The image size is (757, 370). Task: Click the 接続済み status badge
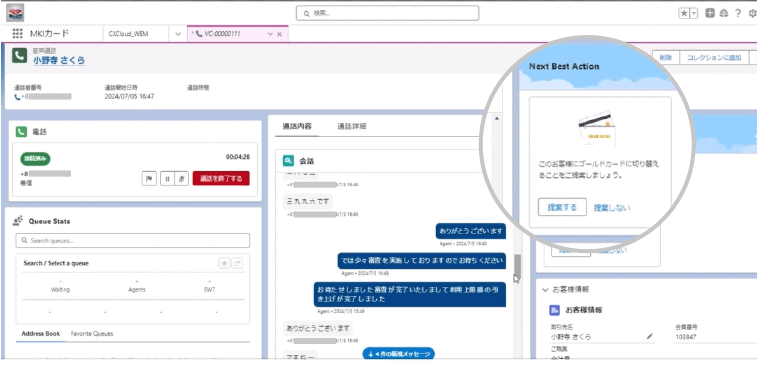click(35, 159)
